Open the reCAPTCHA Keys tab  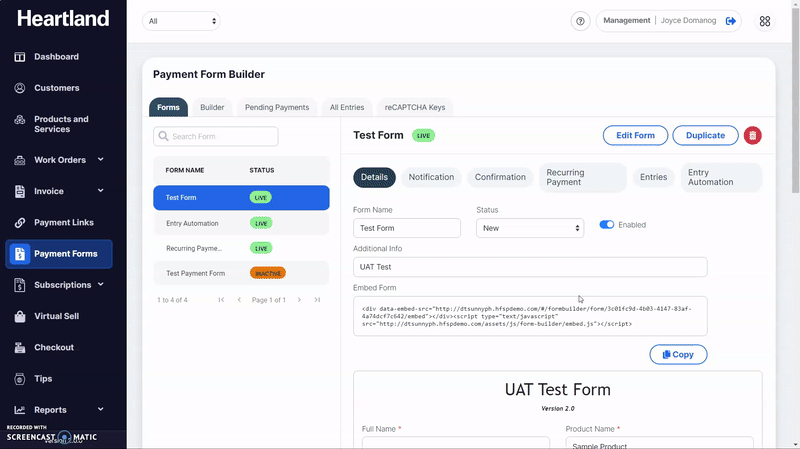(x=415, y=107)
